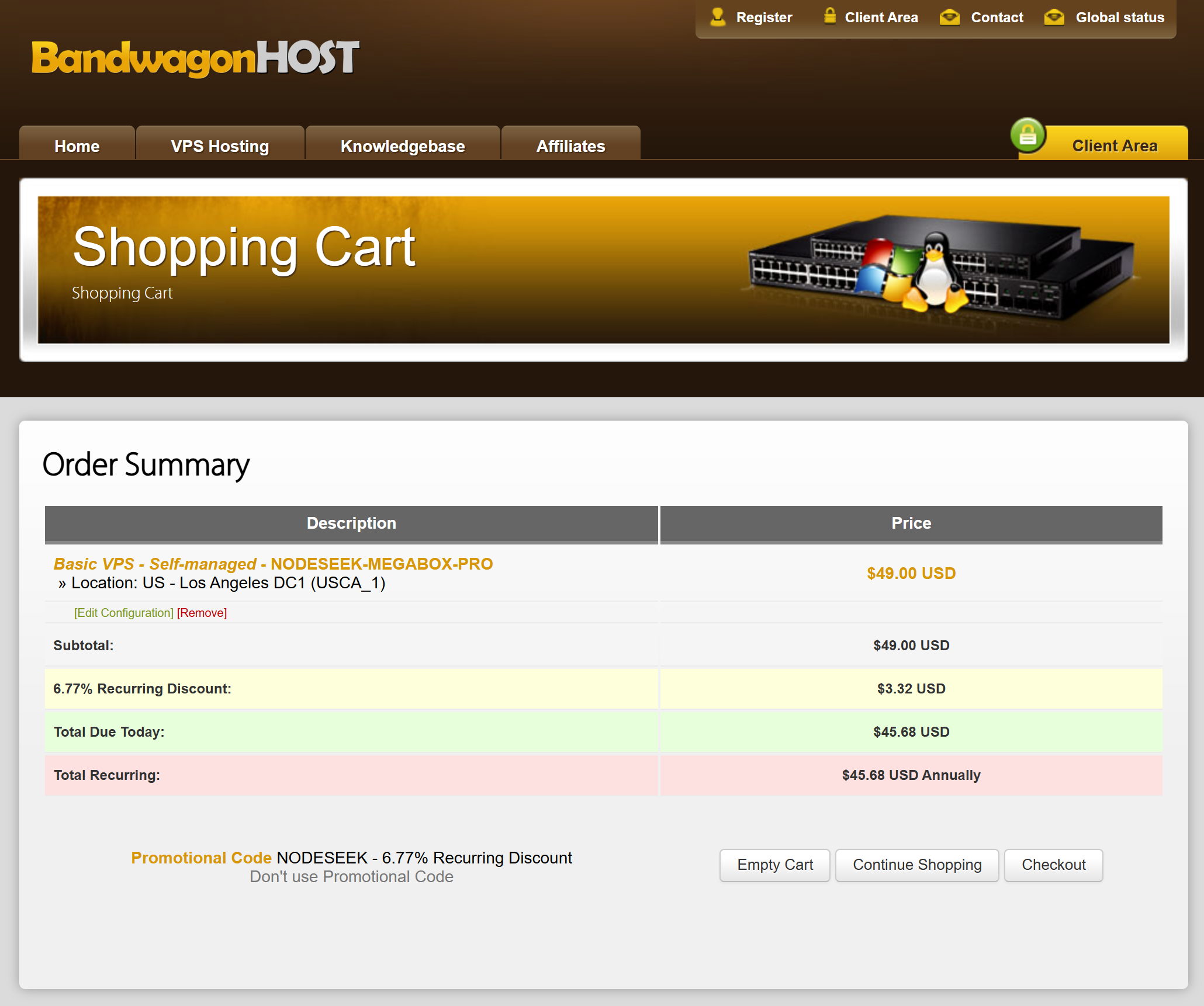Click the BandwagonHOST logo

pos(195,58)
